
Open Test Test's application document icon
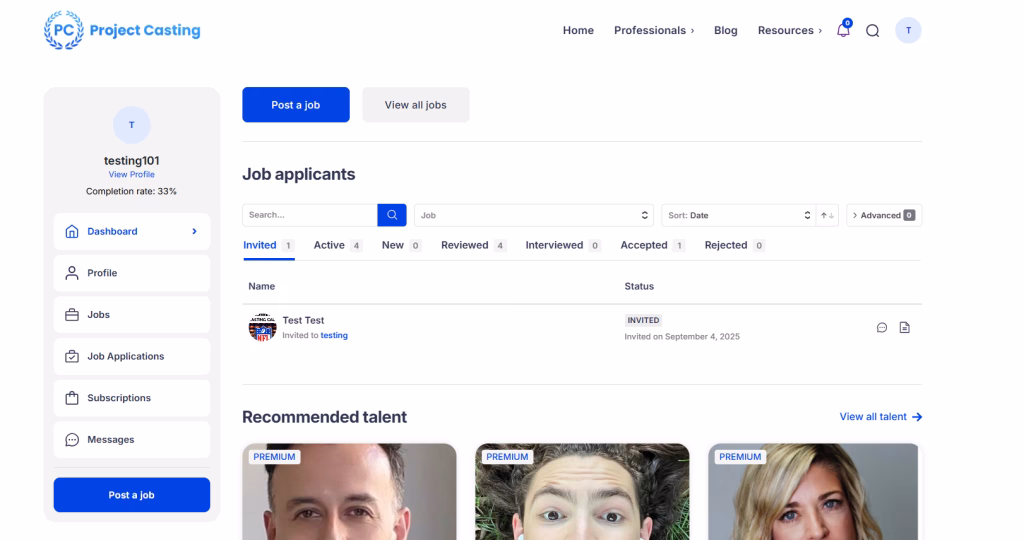click(x=904, y=328)
